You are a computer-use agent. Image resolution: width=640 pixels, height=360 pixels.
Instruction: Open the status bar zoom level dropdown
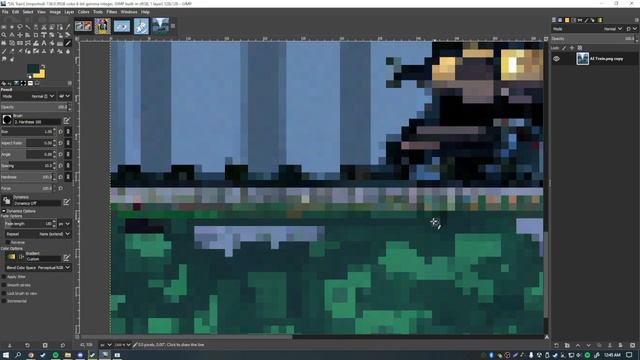click(122, 345)
